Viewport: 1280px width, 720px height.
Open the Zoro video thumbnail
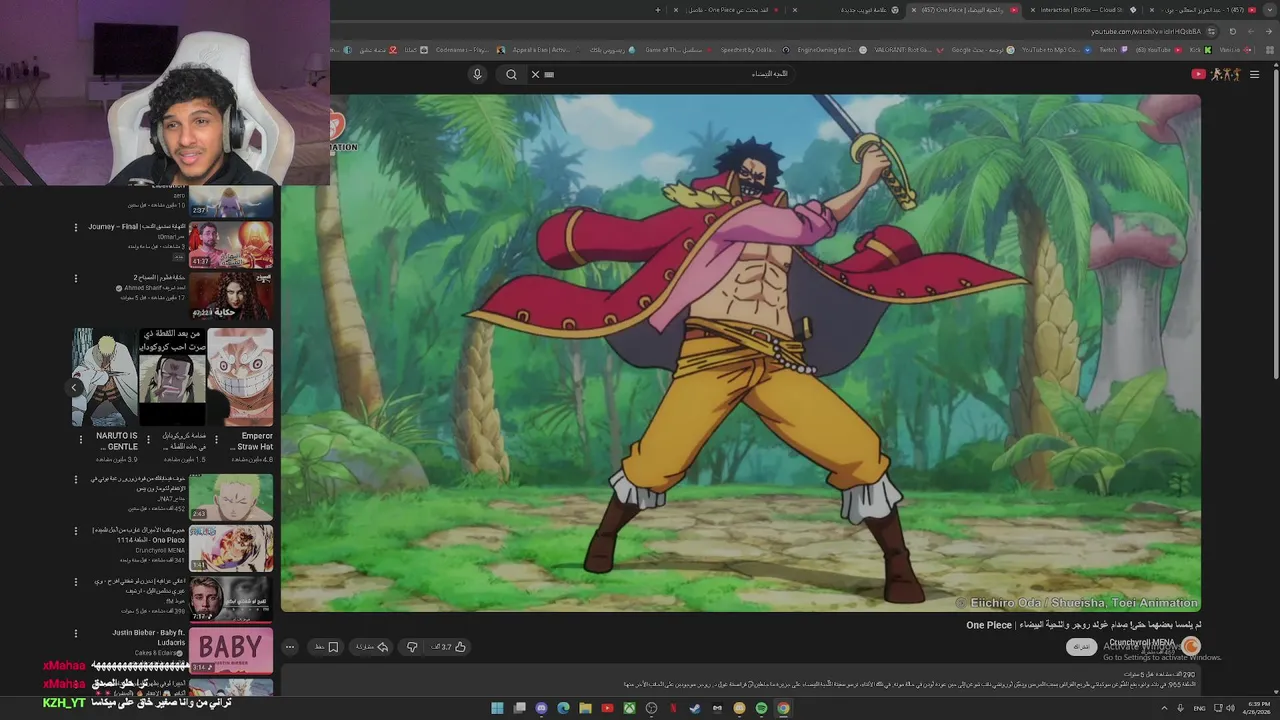tap(231, 497)
